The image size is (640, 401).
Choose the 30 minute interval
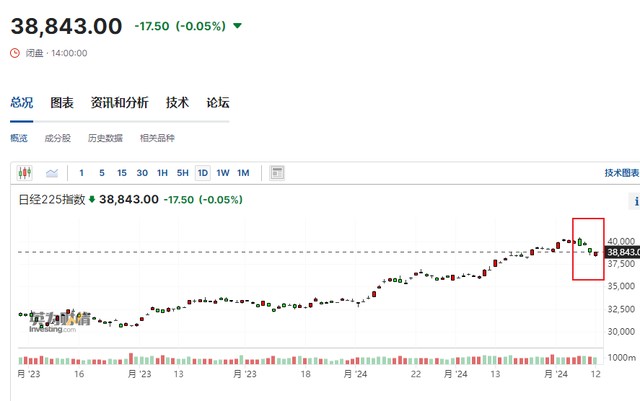point(142,173)
